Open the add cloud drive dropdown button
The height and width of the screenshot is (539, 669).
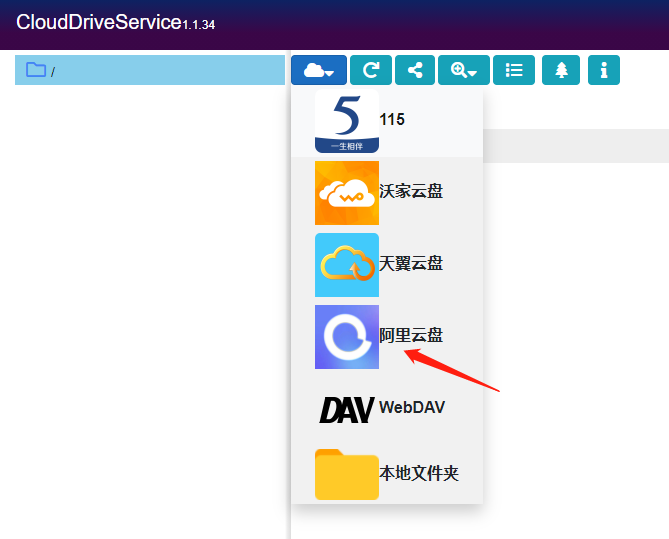[319, 70]
